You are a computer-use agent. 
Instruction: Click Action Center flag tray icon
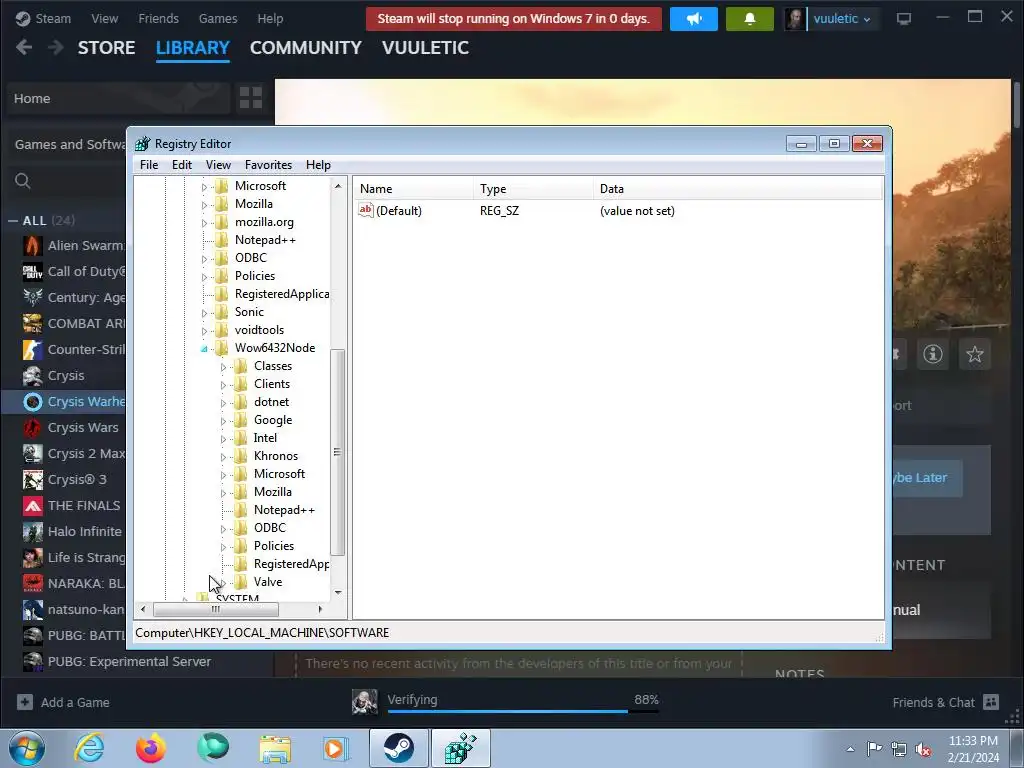click(874, 749)
